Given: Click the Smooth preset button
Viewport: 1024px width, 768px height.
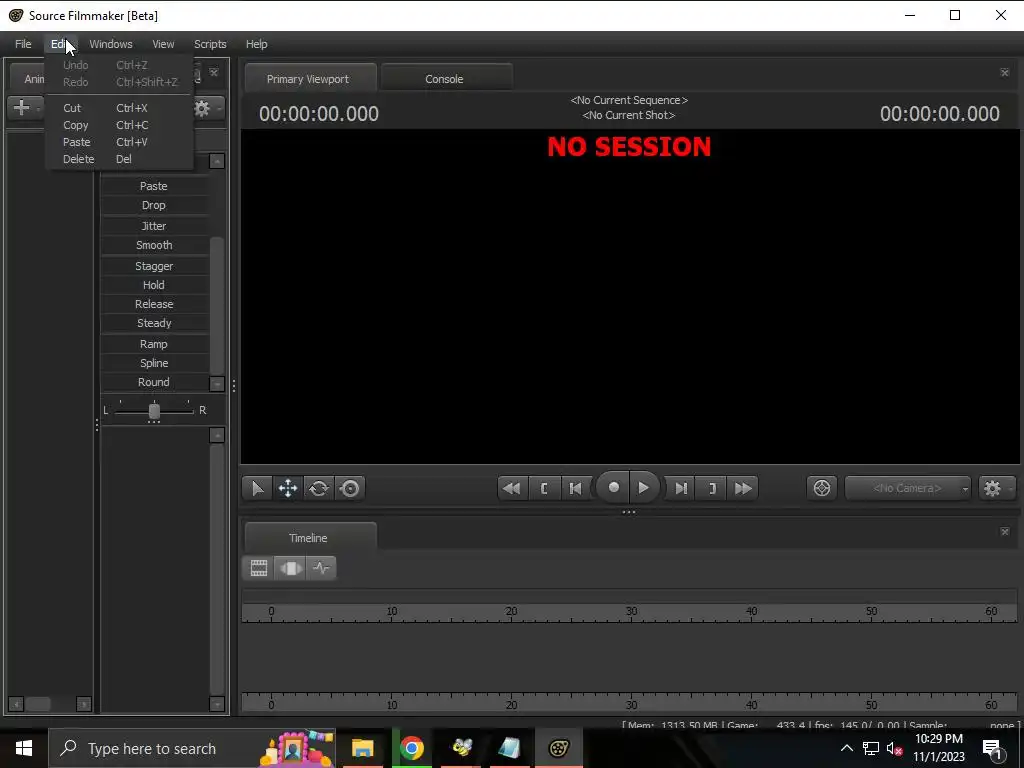Looking at the screenshot, I should click(154, 245).
